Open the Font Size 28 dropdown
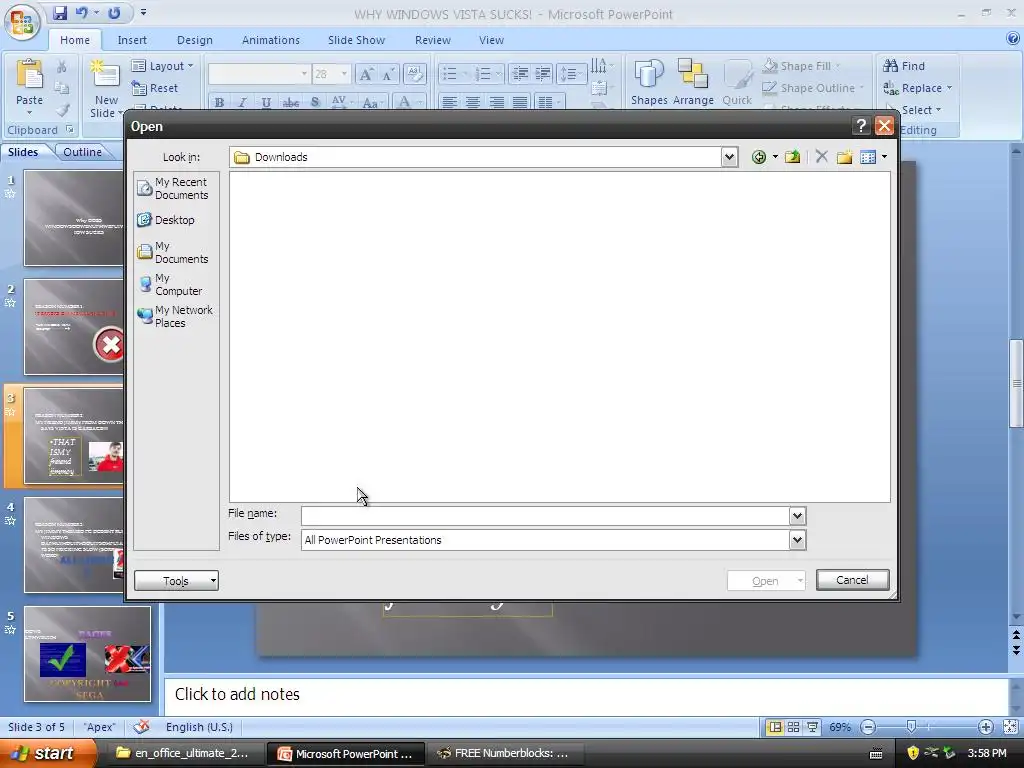 (x=344, y=74)
